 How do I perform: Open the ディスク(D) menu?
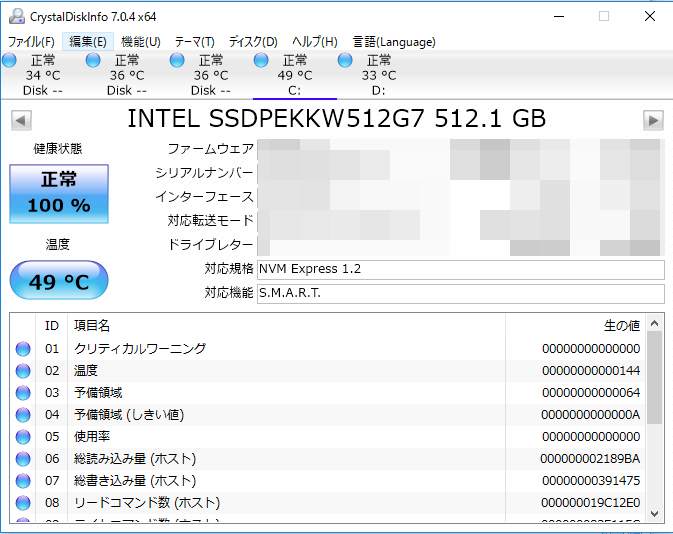(253, 42)
